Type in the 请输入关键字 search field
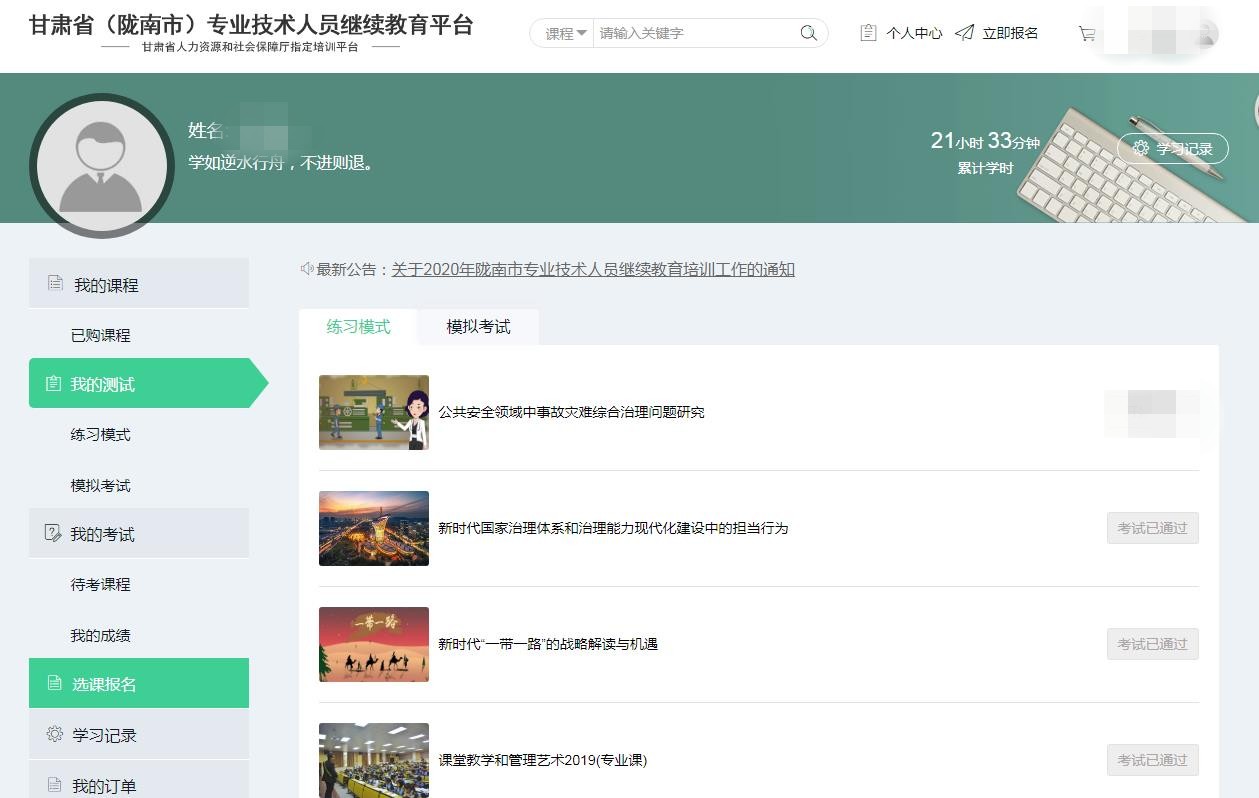Screen dimensions: 1259x798 (695, 33)
